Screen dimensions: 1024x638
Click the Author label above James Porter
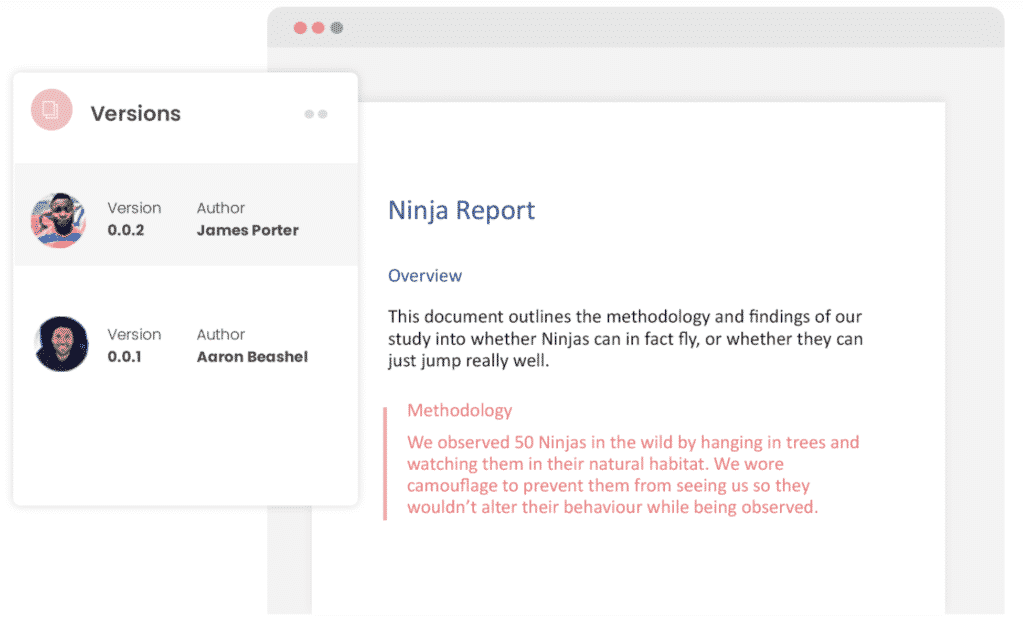(x=221, y=208)
